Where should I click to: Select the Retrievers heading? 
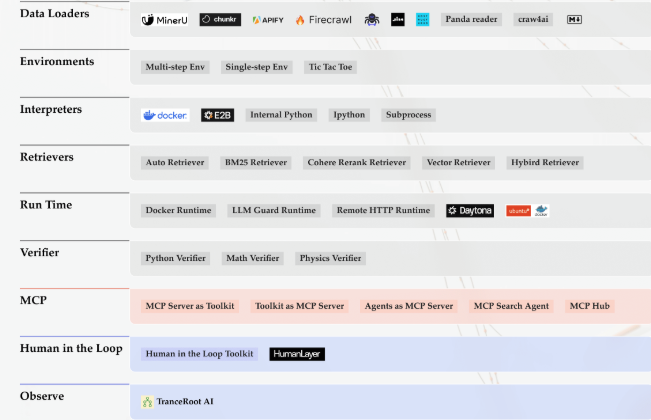pyautogui.click(x=46, y=157)
